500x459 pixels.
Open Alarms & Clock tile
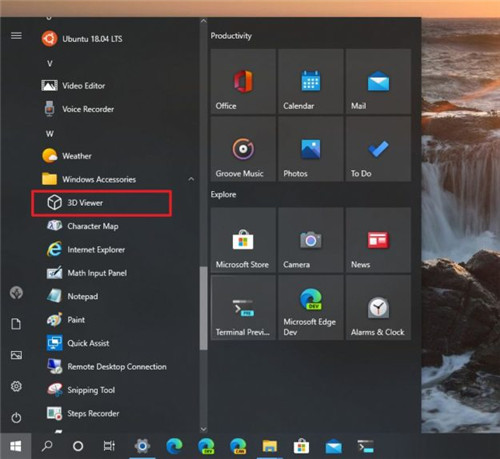point(378,308)
